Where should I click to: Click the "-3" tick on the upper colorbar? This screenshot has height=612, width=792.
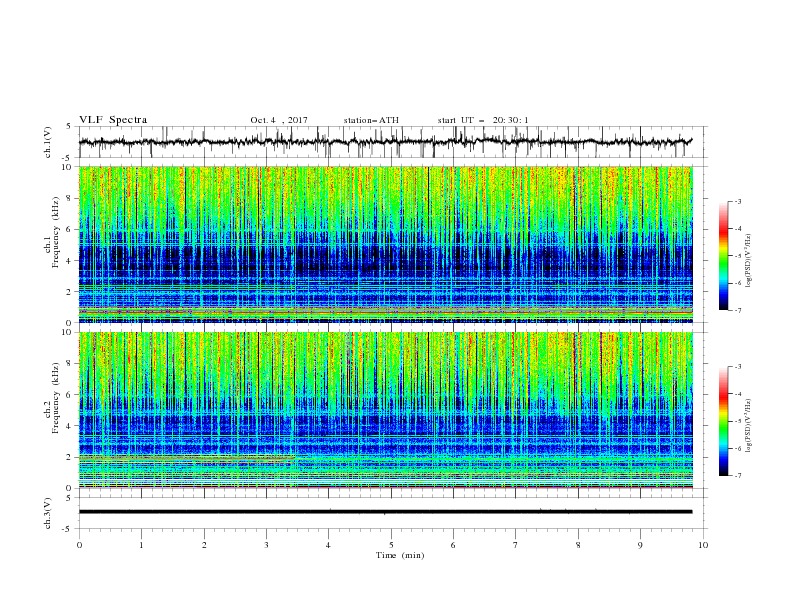[737, 201]
